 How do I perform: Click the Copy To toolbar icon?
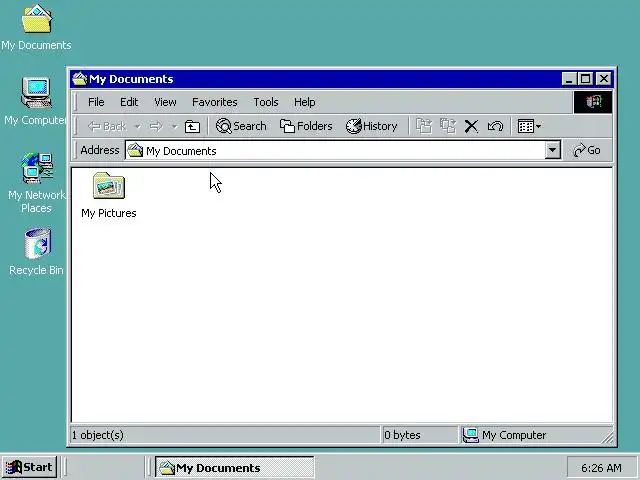pyautogui.click(x=448, y=126)
